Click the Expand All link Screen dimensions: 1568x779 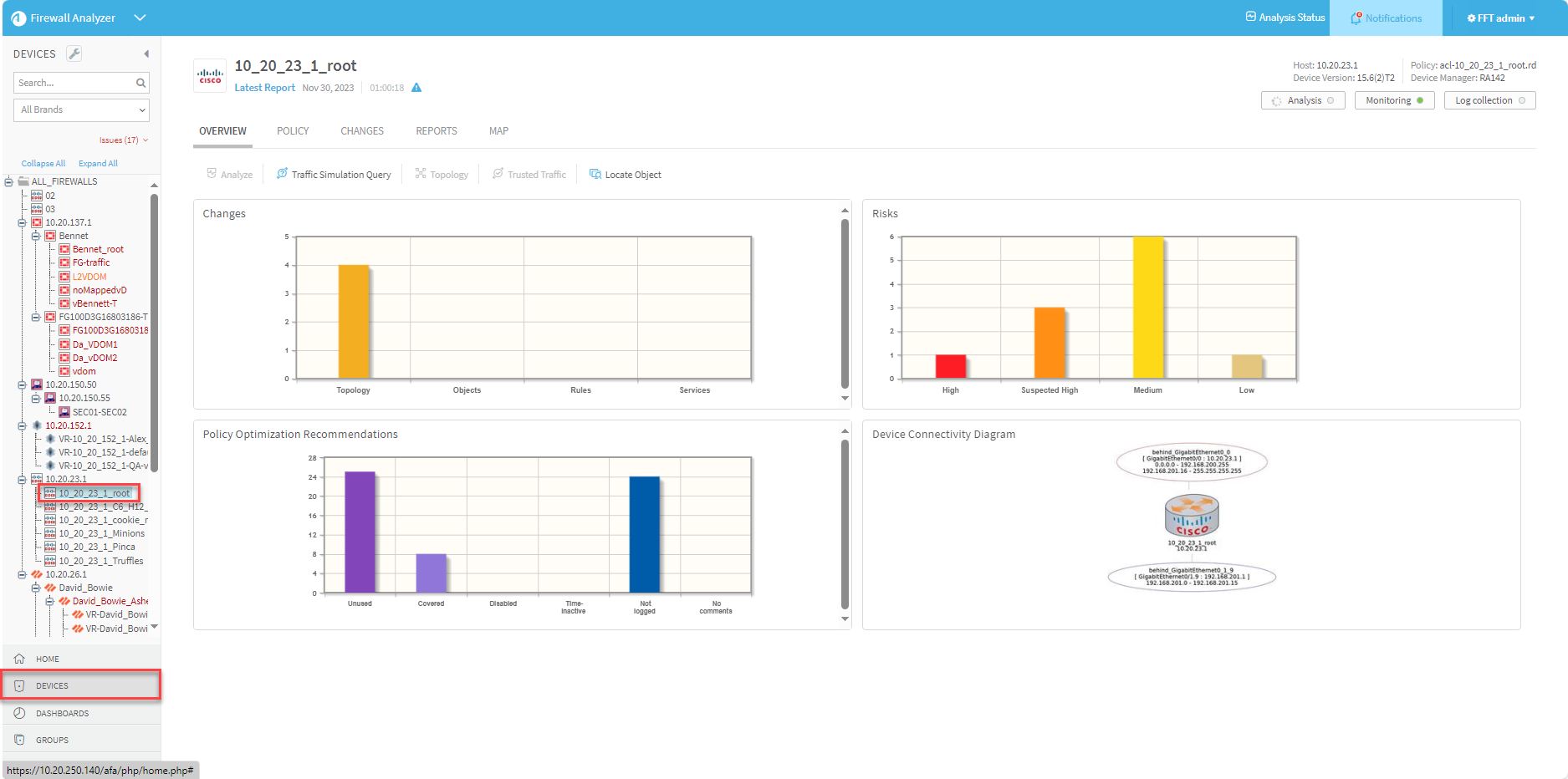tap(98, 164)
